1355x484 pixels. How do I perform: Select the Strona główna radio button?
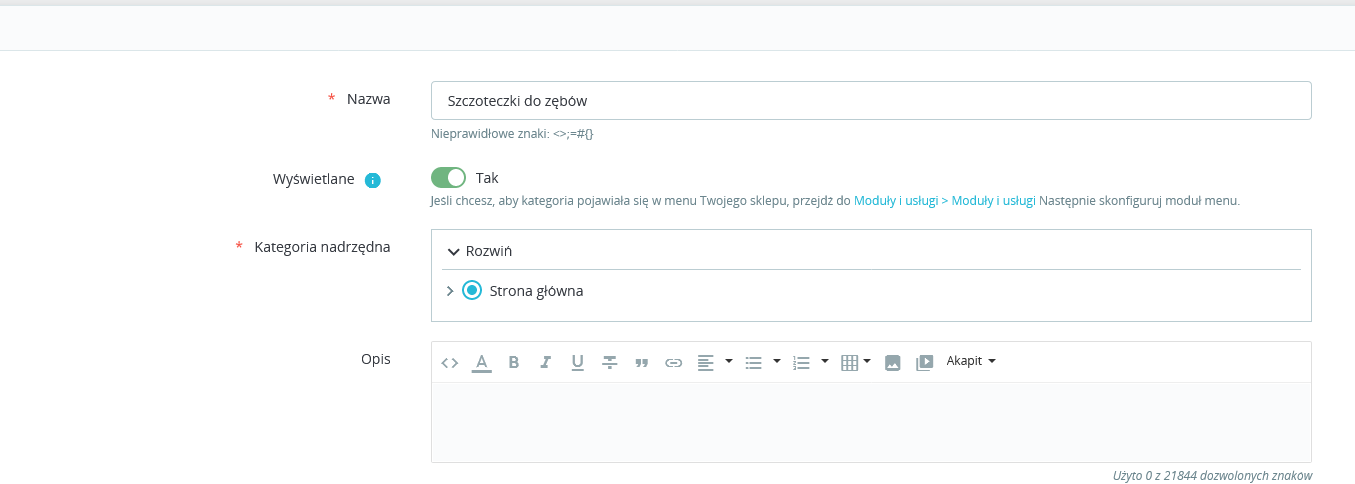tap(472, 291)
